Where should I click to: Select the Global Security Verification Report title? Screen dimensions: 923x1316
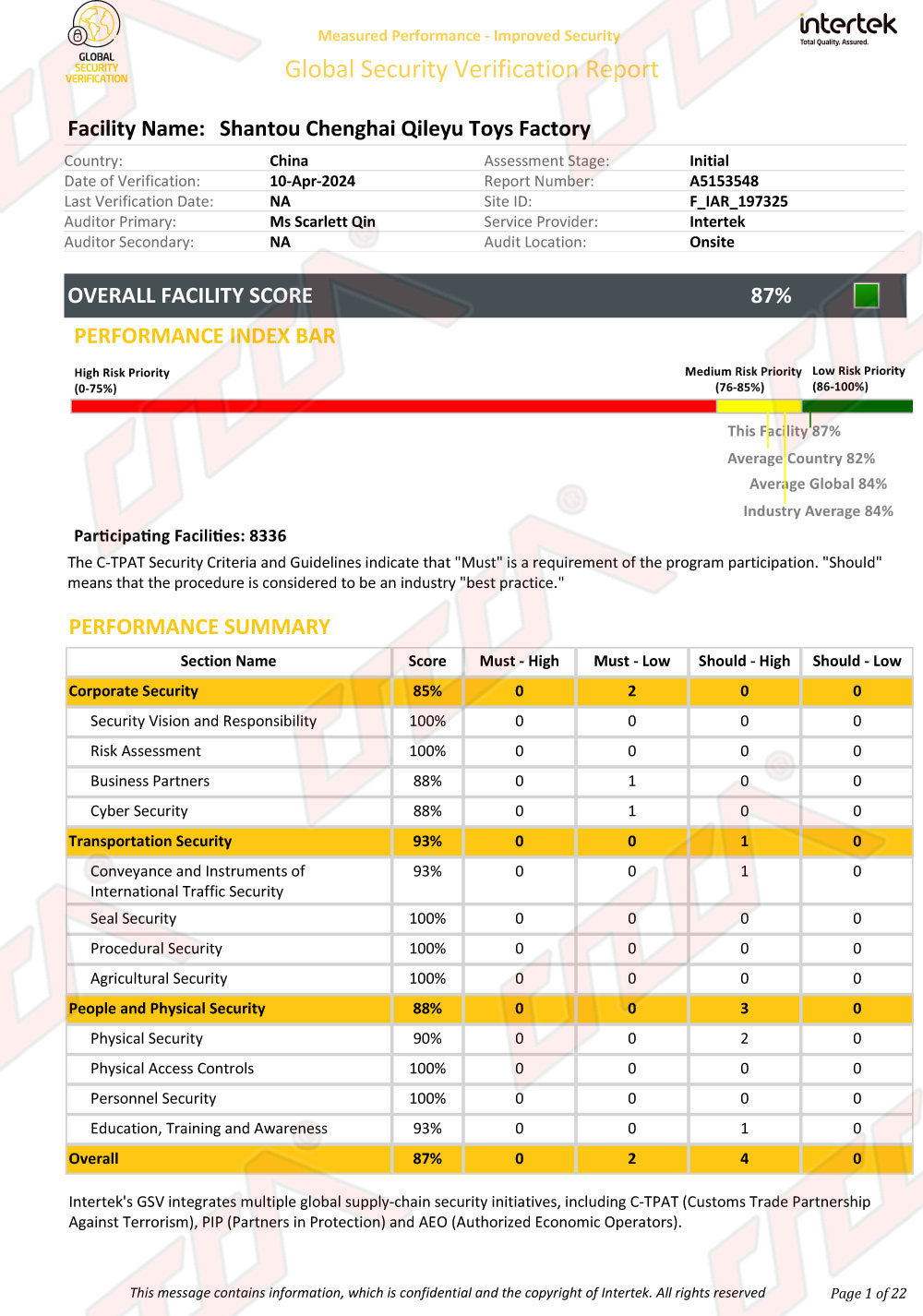[x=472, y=69]
